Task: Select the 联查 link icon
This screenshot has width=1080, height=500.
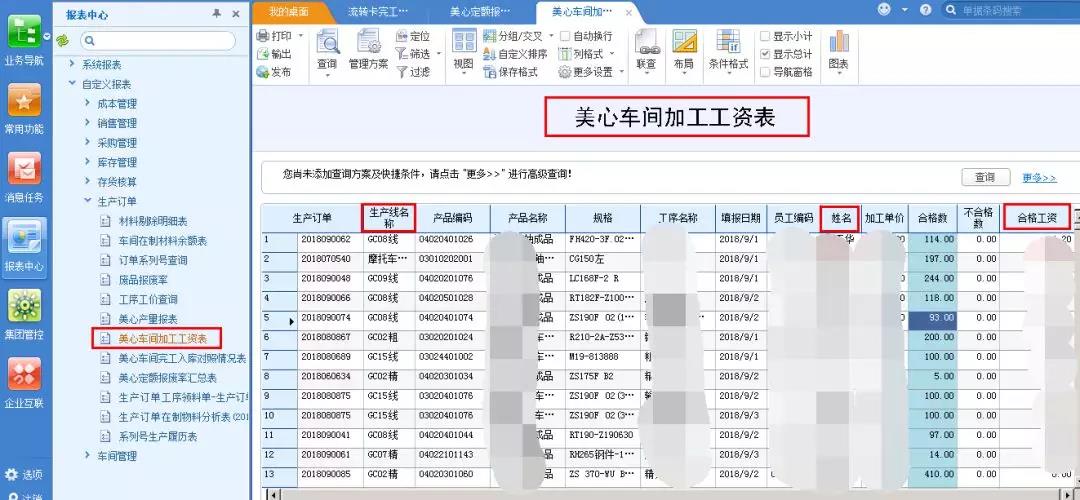Action: coord(647,42)
